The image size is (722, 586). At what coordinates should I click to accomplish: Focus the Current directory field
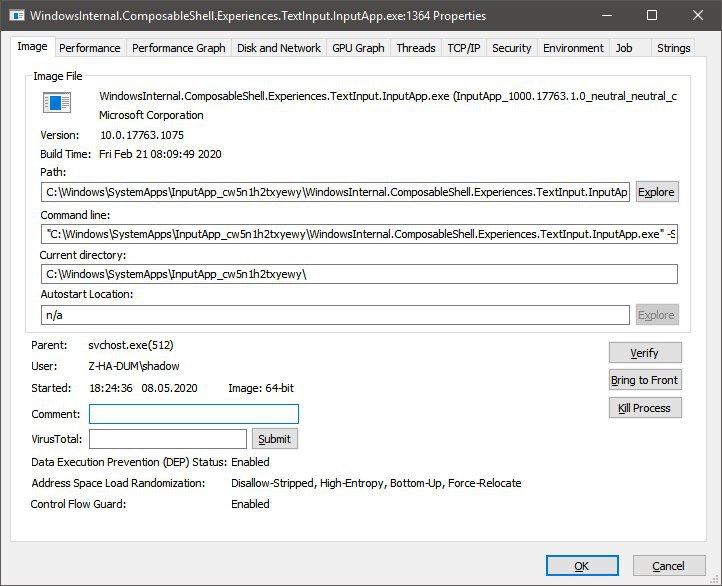tap(359, 274)
